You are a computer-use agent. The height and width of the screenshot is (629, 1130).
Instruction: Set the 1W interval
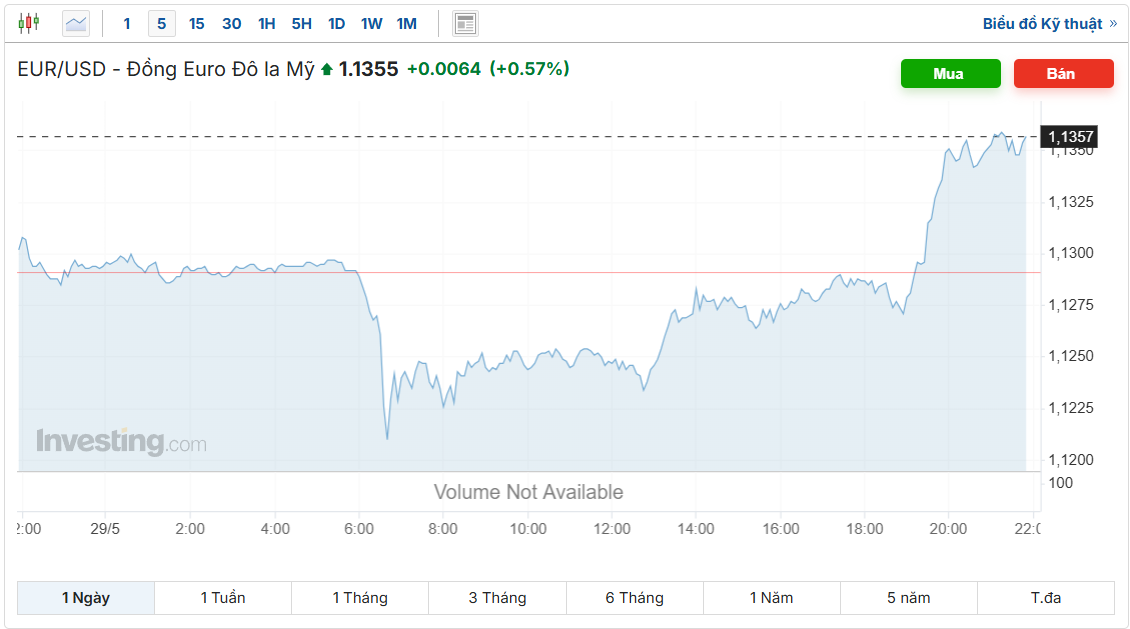click(372, 24)
